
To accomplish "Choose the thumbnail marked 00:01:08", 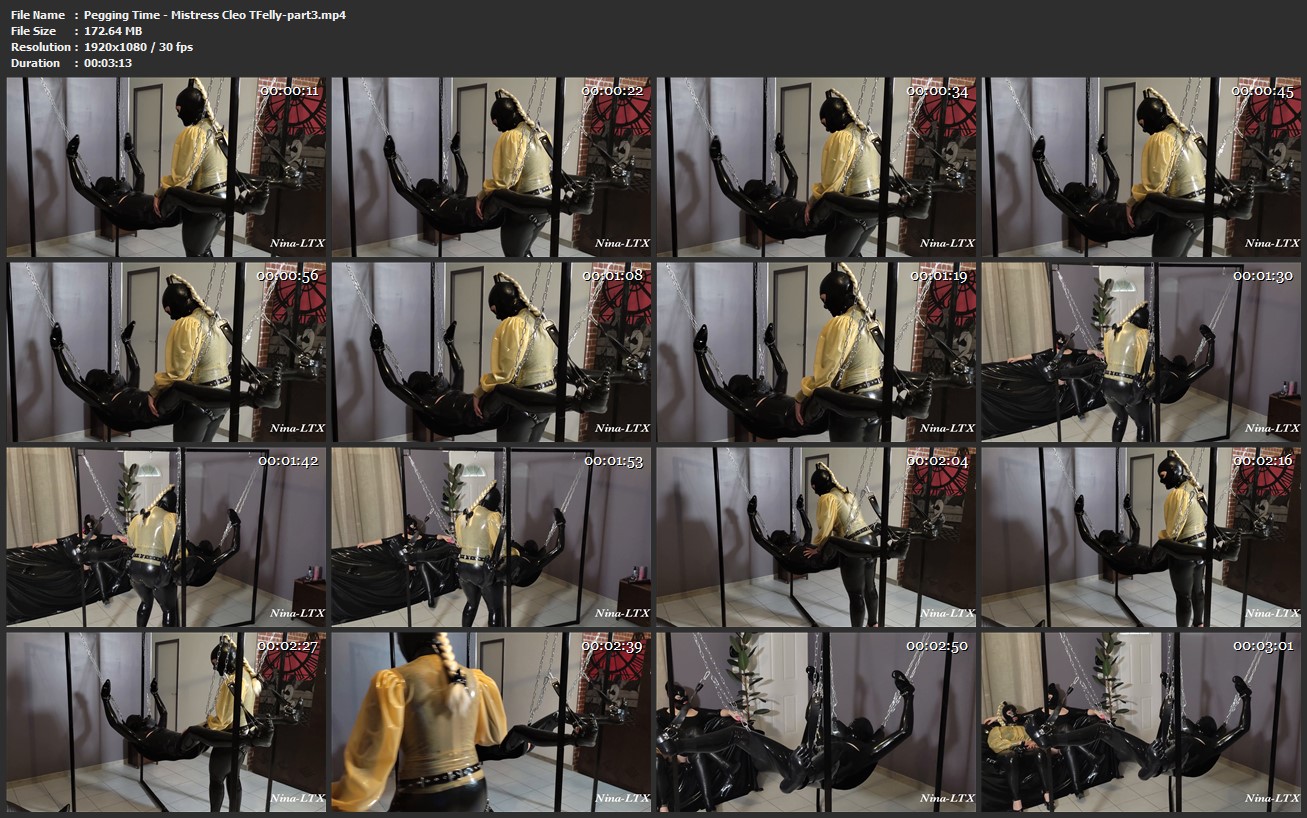I will coord(491,352).
